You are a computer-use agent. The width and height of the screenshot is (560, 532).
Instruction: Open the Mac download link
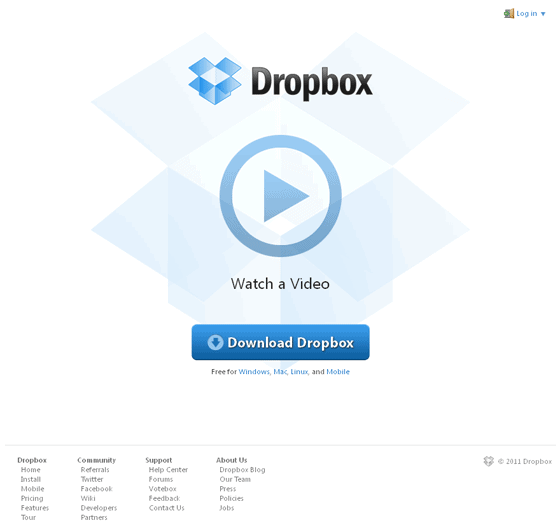[280, 372]
